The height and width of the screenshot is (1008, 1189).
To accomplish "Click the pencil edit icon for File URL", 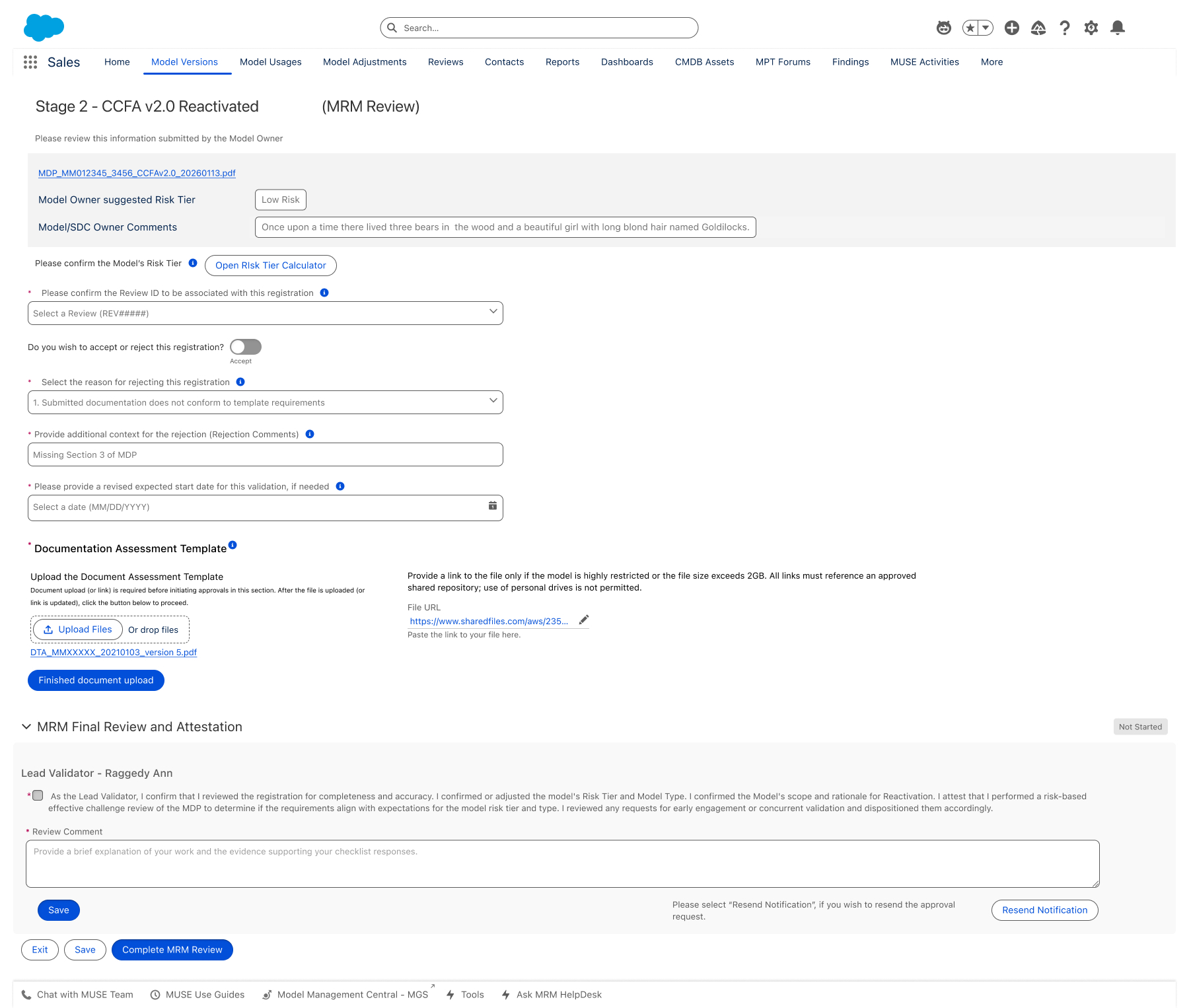I will point(584,620).
